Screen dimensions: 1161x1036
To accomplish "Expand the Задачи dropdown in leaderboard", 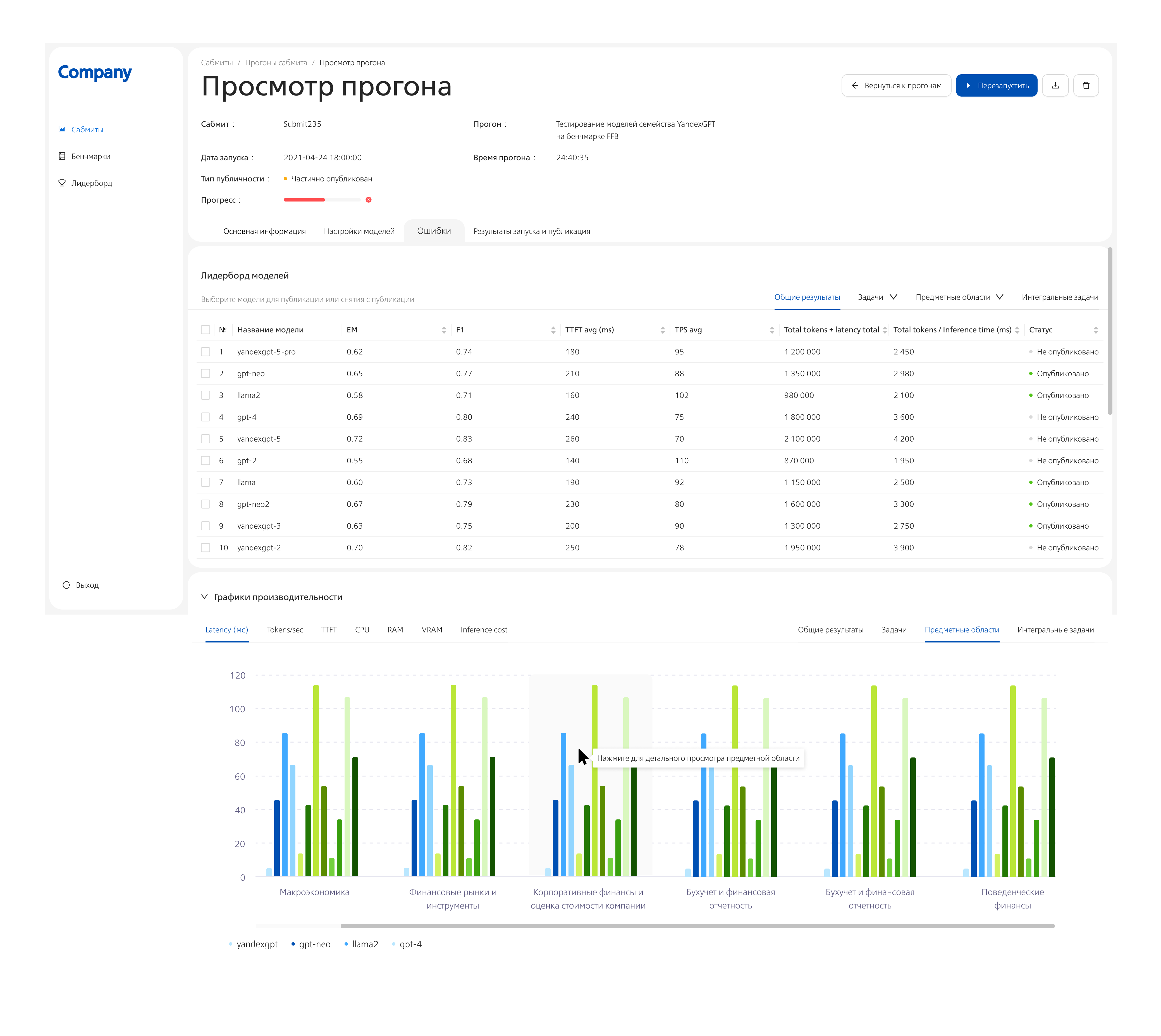I will pyautogui.click(x=877, y=297).
